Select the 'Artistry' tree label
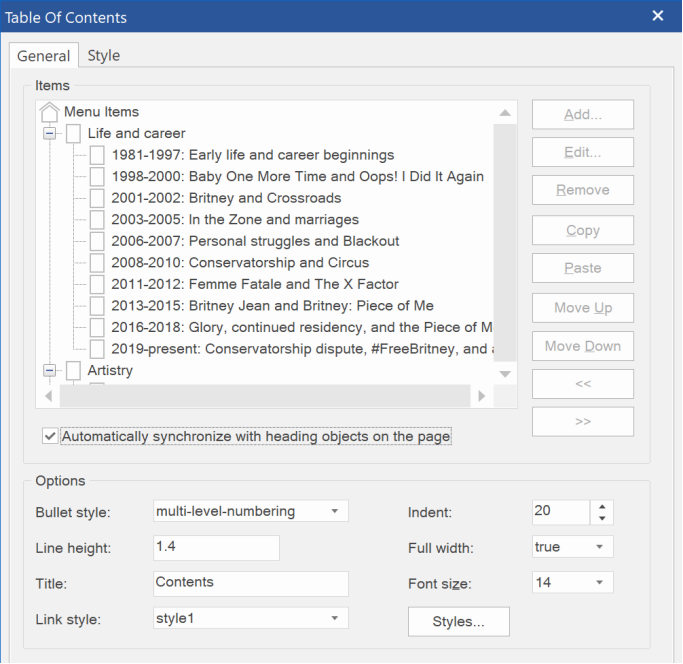 tap(110, 371)
